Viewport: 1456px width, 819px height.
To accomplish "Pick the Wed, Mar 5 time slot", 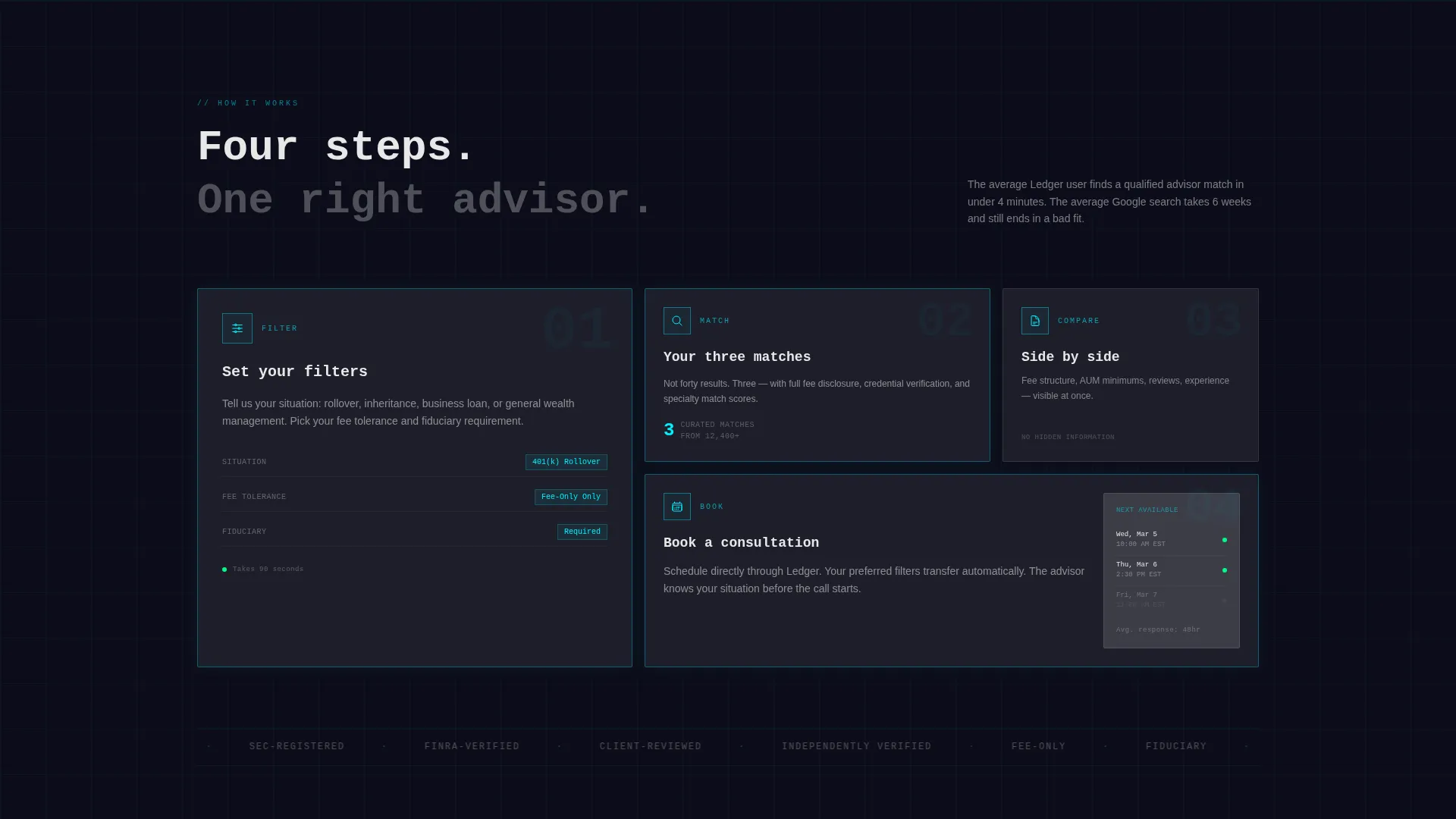I will pyautogui.click(x=1171, y=539).
